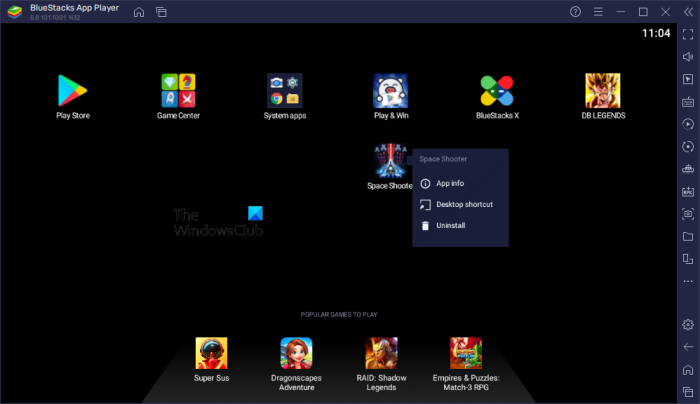This screenshot has width=700, height=404.
Task: Open the three-dot more options in sidebar
Action: point(688,281)
